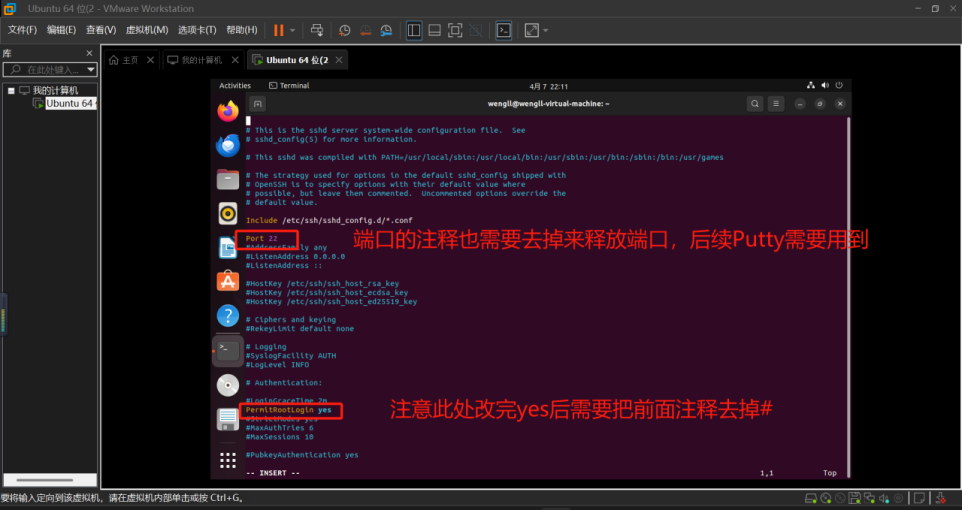Screen dimensions: 962x510
Task: Close the 库 library panel
Action: (90, 53)
